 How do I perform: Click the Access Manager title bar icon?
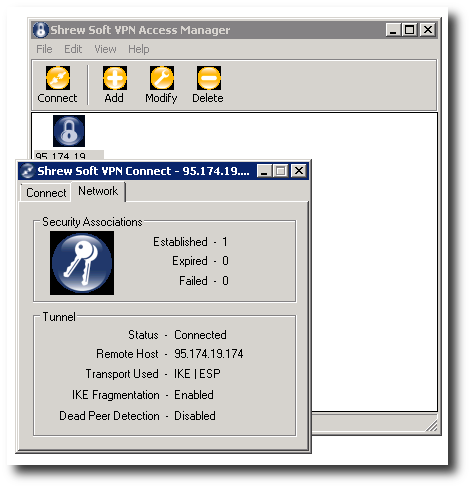(x=41, y=30)
